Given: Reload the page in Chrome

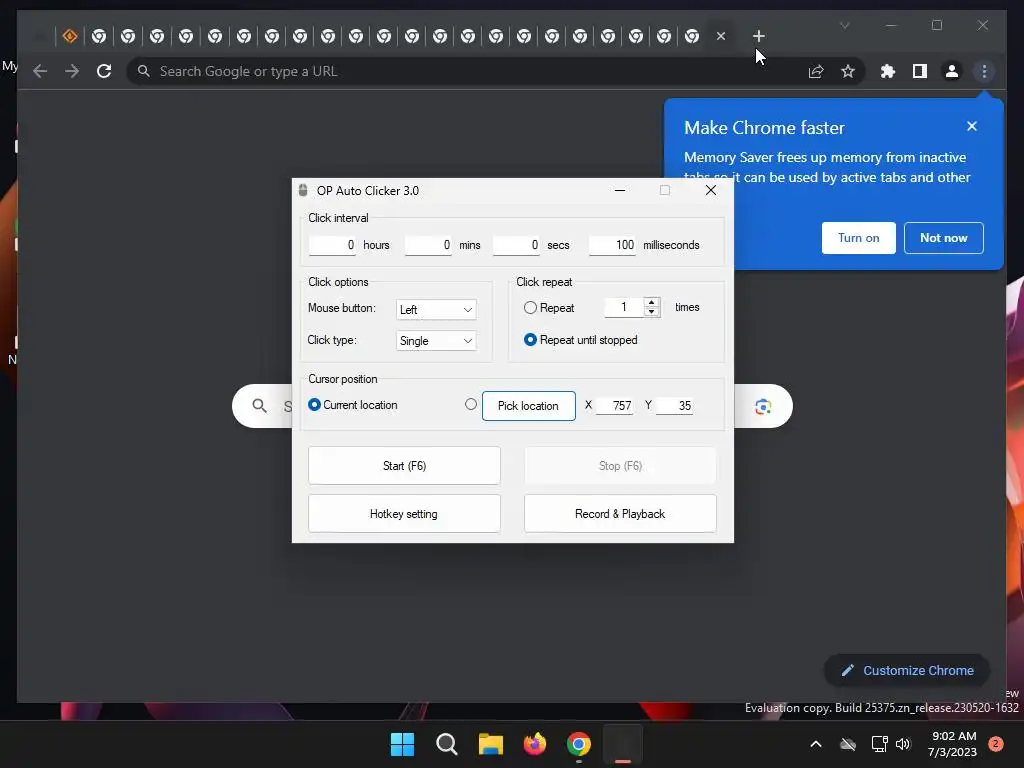Looking at the screenshot, I should tap(104, 71).
